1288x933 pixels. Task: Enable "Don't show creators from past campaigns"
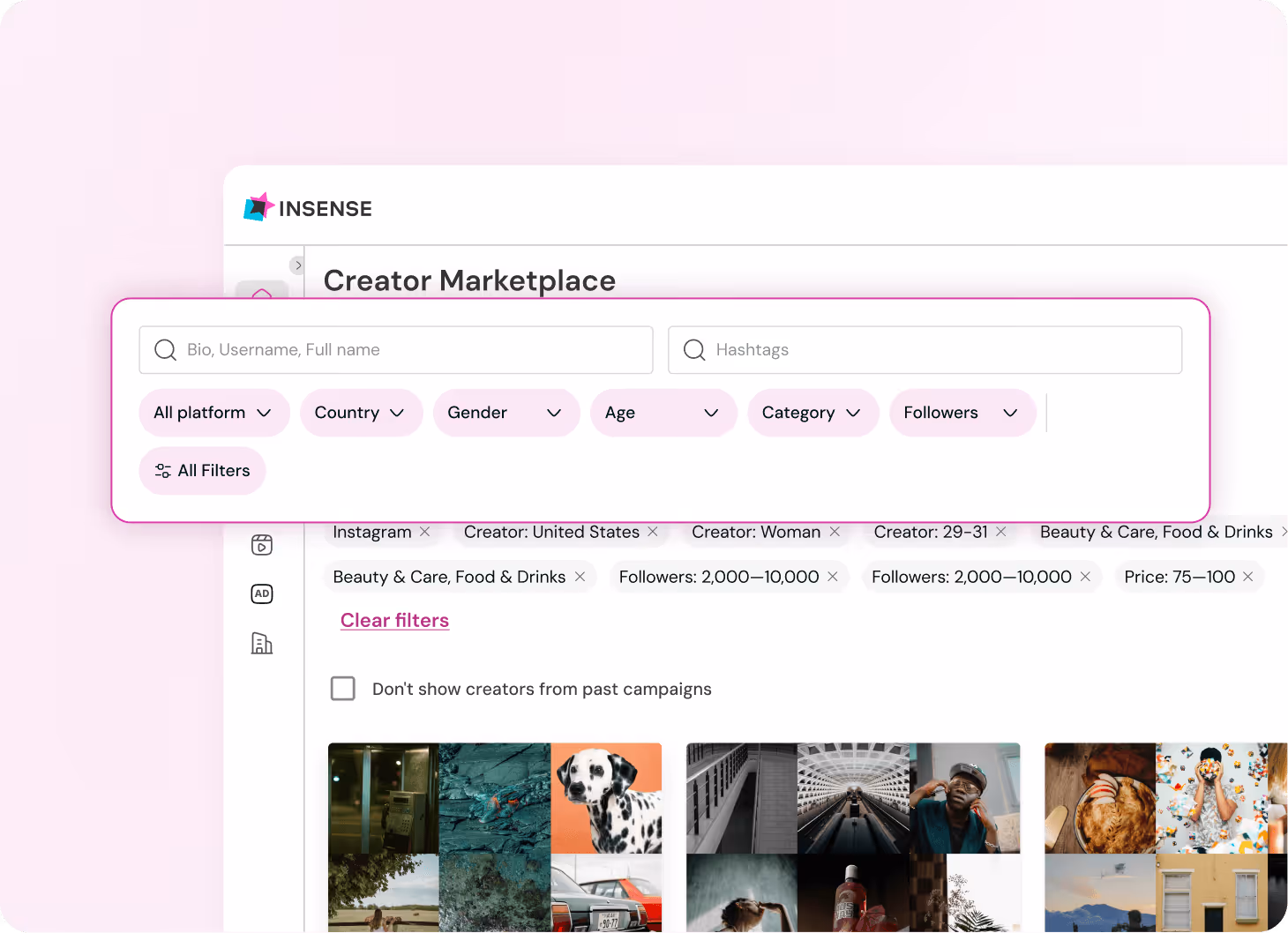(343, 689)
